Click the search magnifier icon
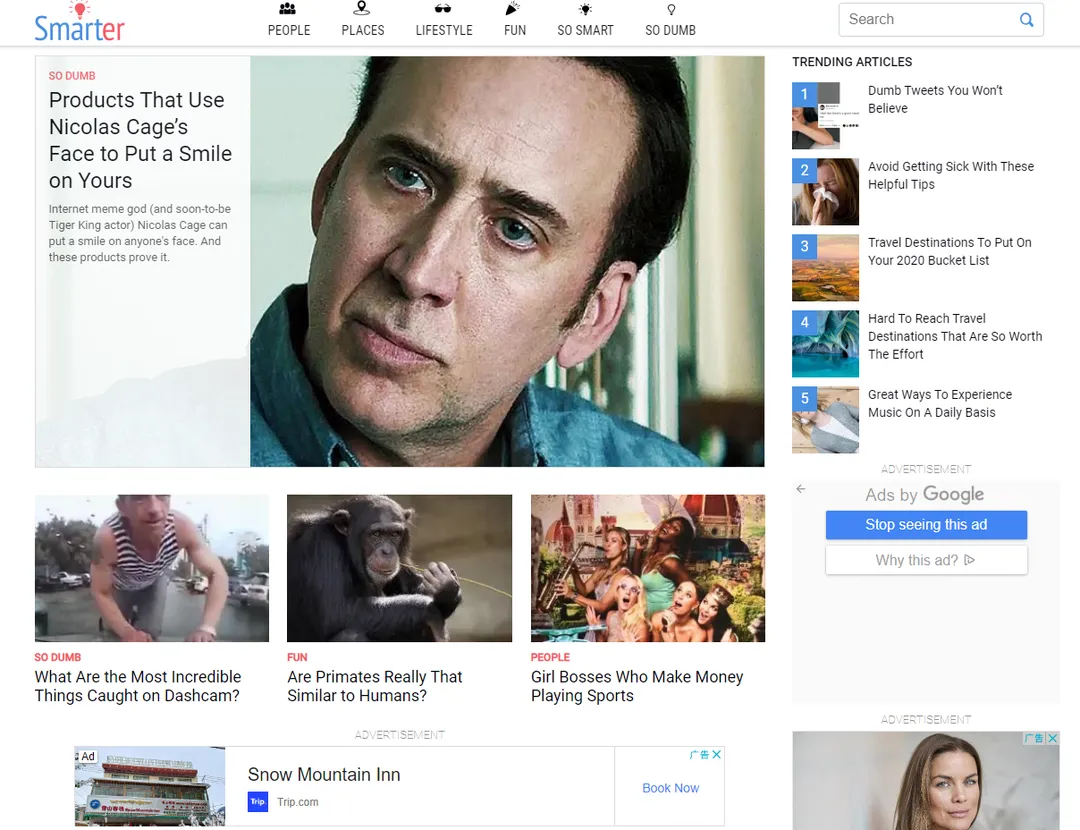Screen dimensions: 1080x830 pyautogui.click(x=1026, y=20)
